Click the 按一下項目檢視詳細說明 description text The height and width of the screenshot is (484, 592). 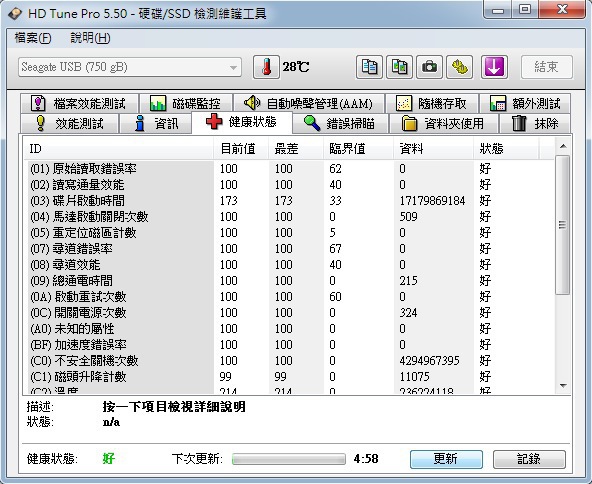coord(174,407)
